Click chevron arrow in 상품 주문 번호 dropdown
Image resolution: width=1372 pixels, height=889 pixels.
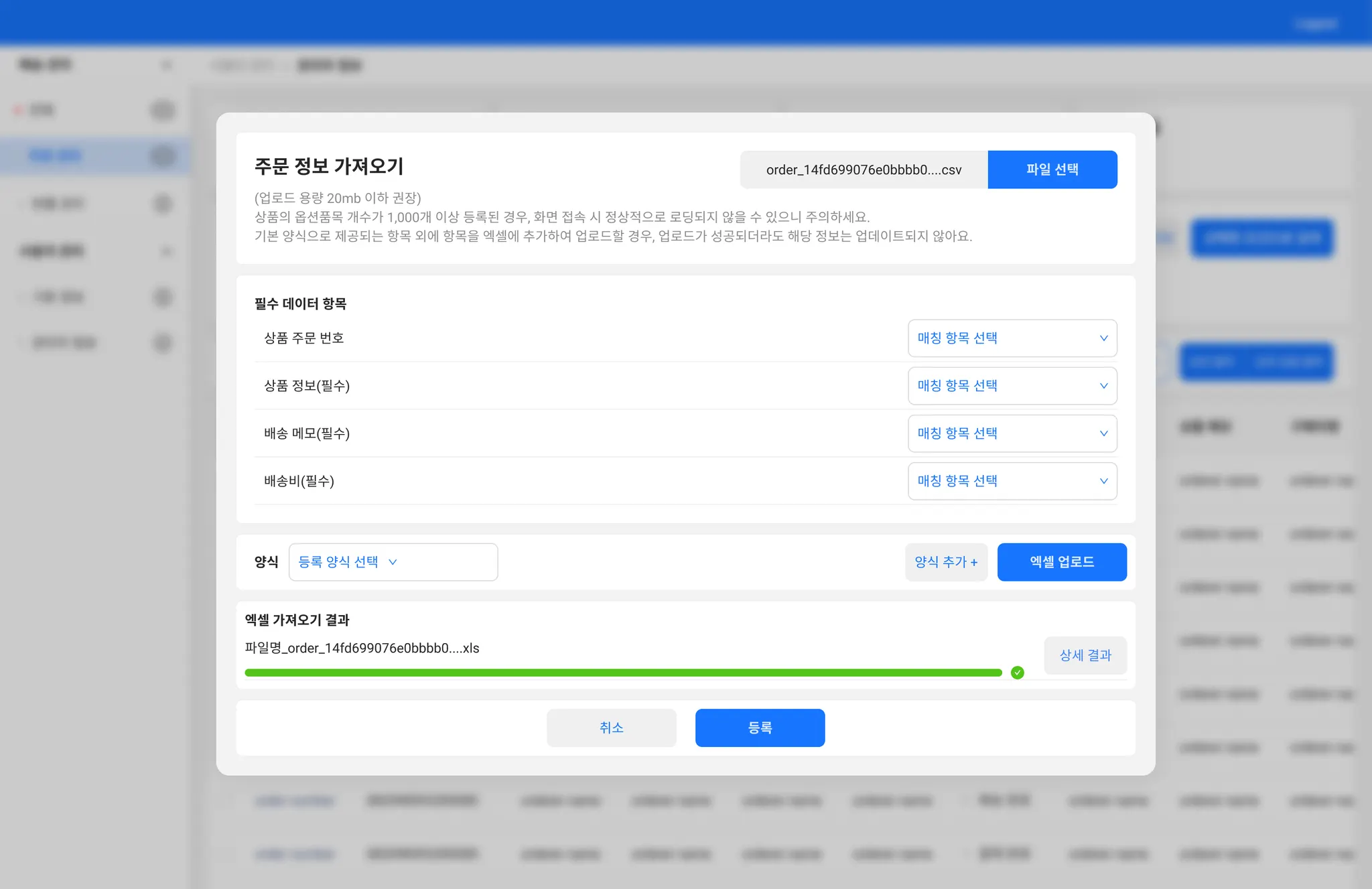point(1103,338)
